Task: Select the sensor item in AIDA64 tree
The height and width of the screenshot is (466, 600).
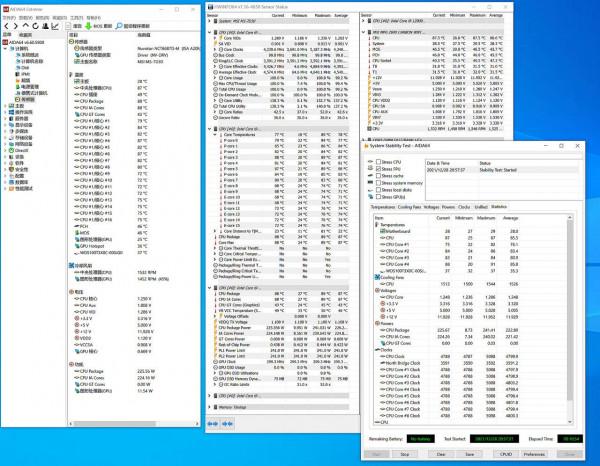Action: [26, 100]
